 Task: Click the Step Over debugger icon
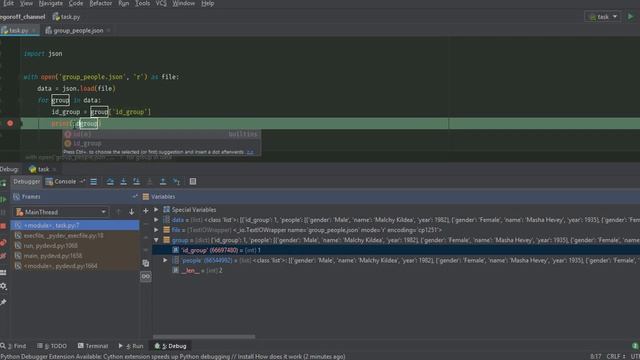110,182
